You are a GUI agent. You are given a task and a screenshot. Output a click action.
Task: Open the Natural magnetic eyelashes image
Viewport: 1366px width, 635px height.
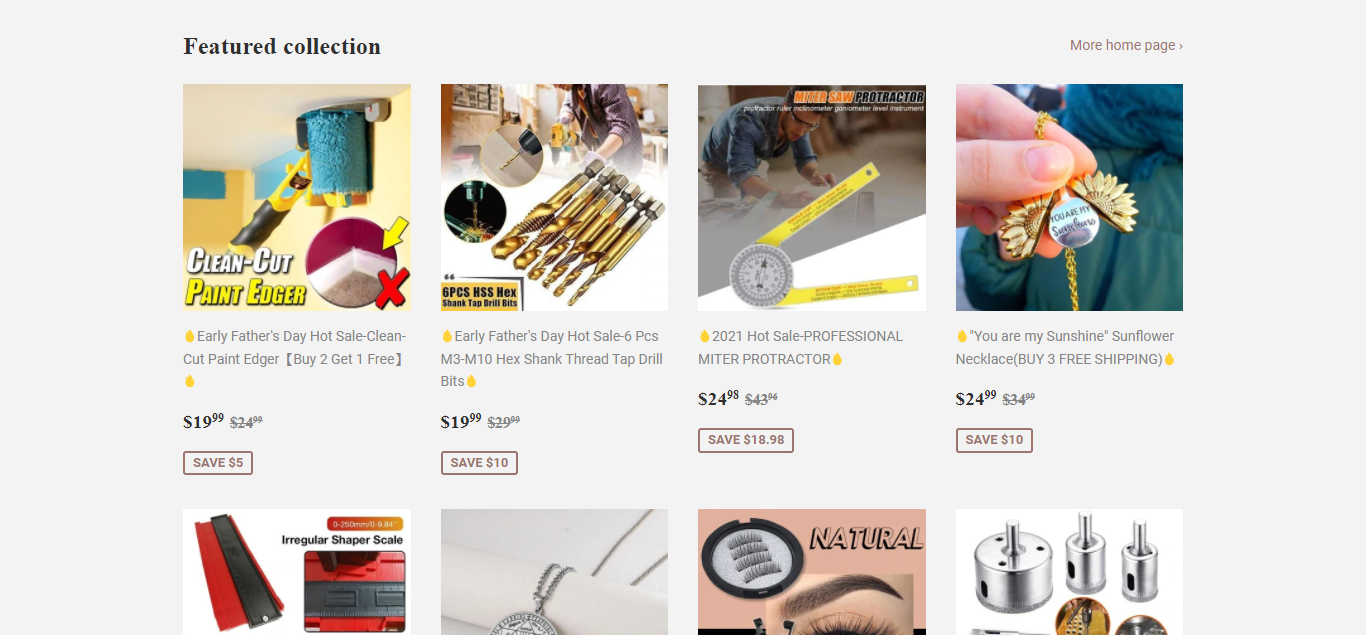812,572
